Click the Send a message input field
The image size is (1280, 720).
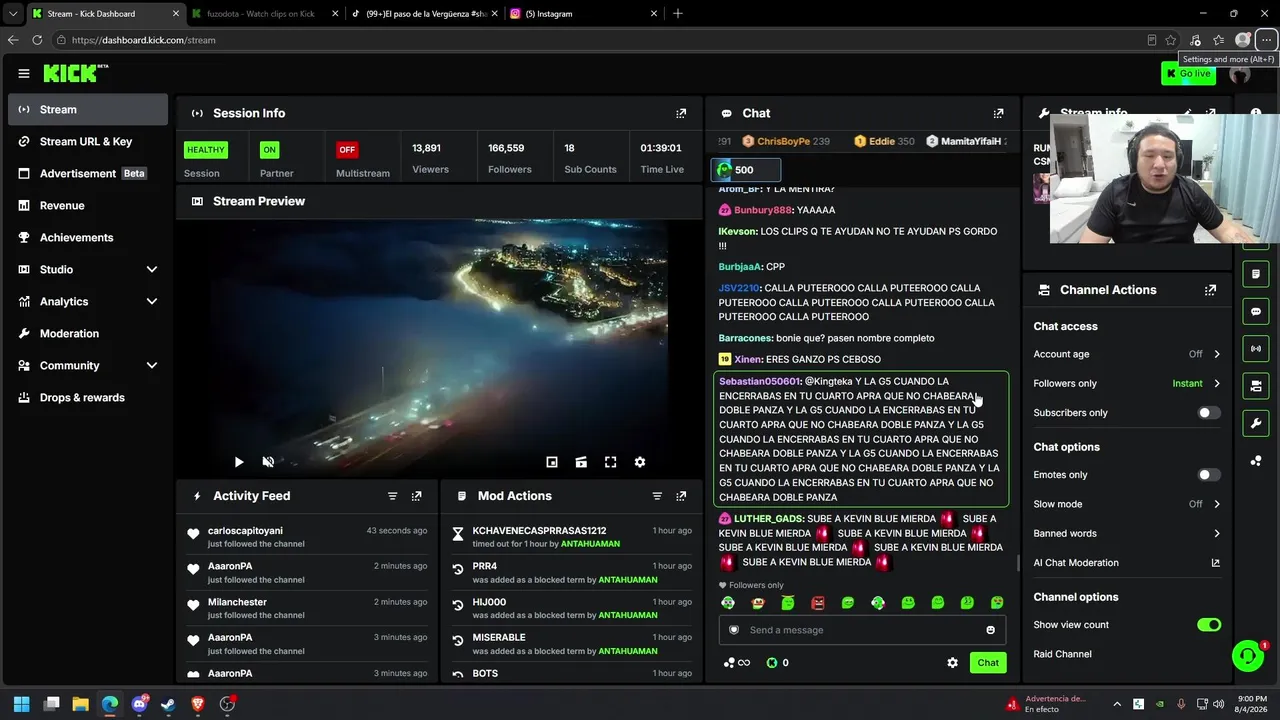tap(862, 630)
